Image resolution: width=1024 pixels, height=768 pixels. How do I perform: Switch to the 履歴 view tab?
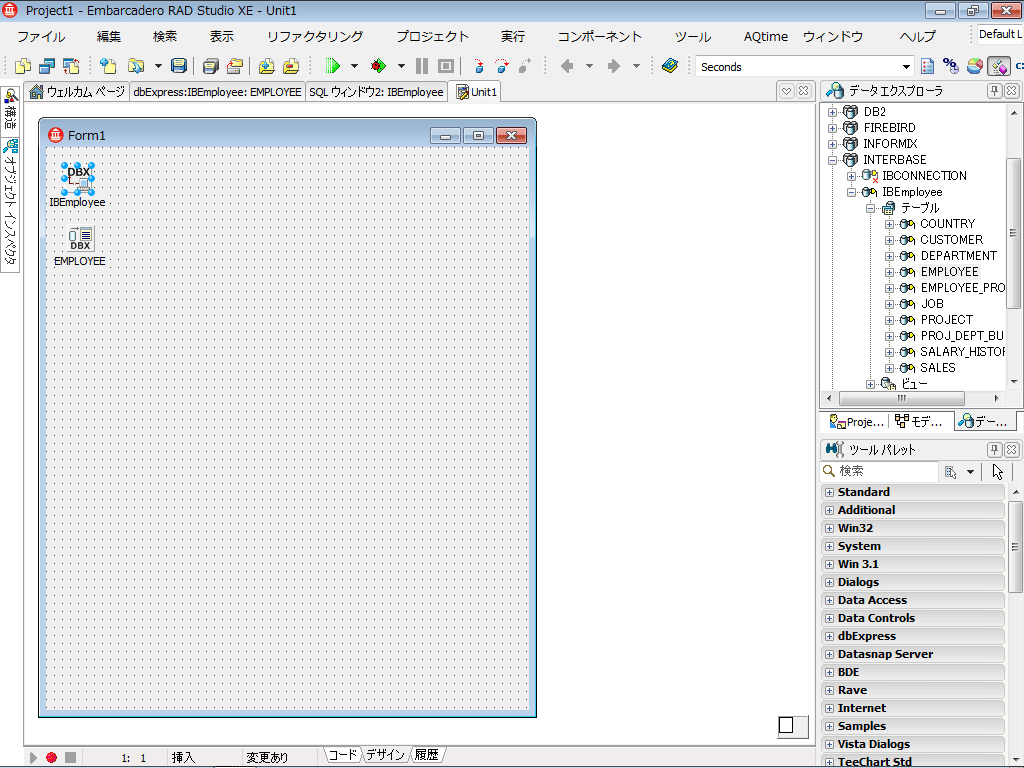(426, 756)
